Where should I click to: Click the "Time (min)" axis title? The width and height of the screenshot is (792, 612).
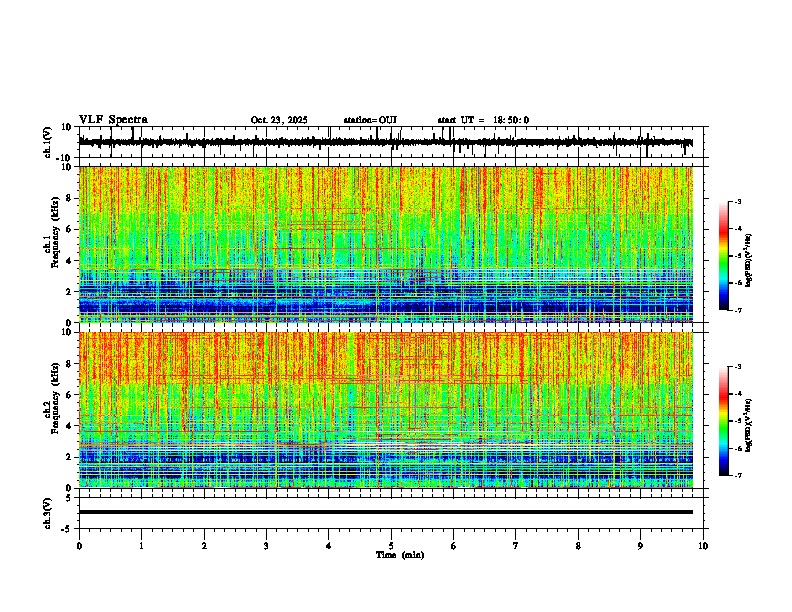click(400, 555)
